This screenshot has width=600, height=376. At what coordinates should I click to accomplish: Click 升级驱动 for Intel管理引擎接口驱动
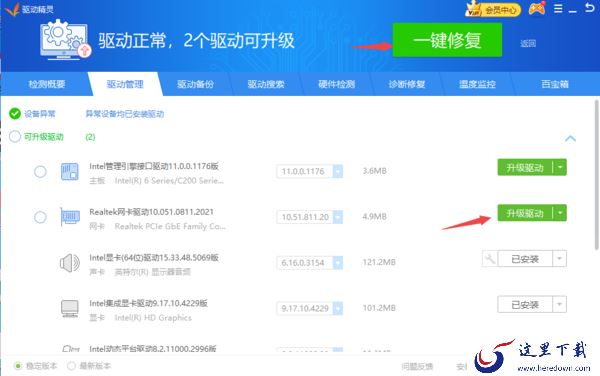pyautogui.click(x=525, y=168)
